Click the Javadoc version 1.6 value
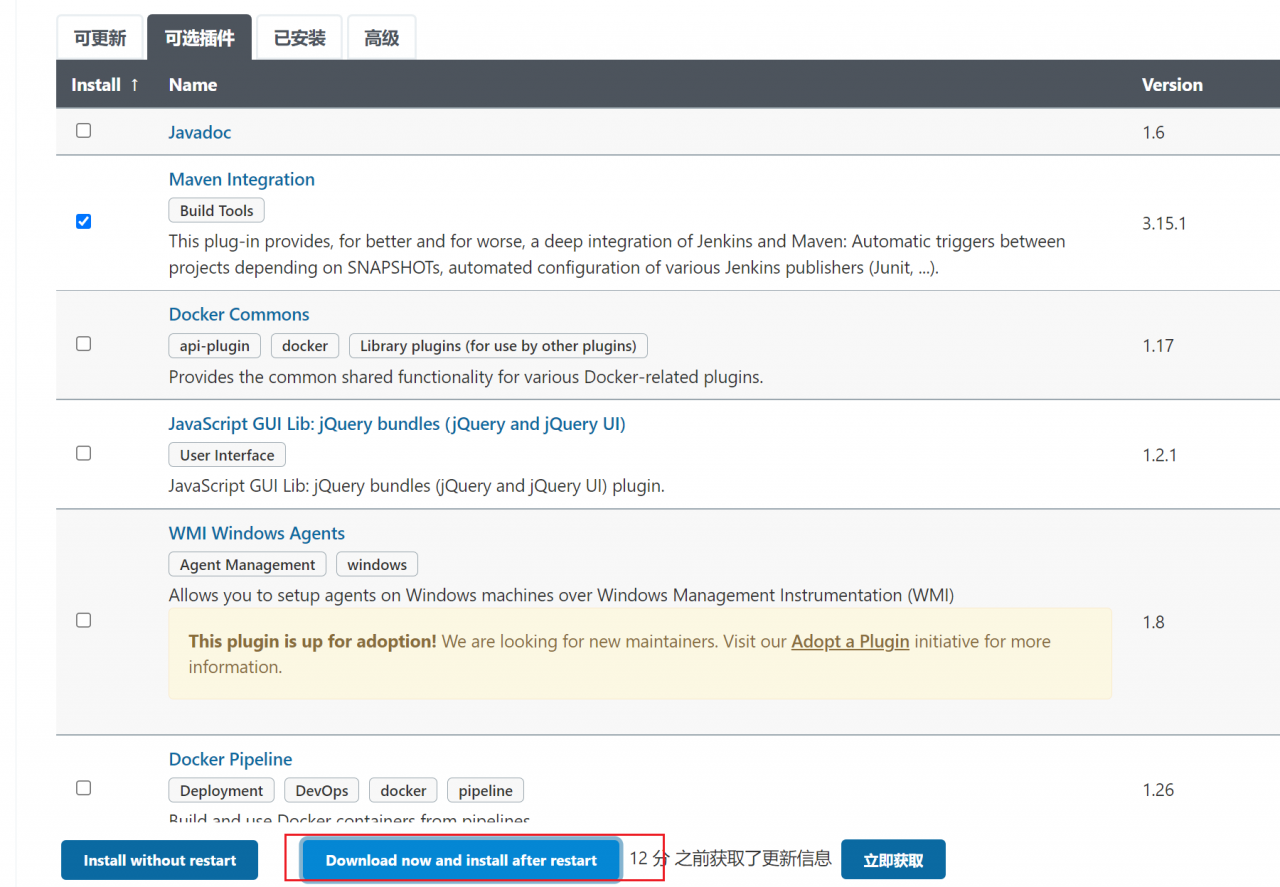Viewport: 1280px width, 887px height. tap(1154, 132)
